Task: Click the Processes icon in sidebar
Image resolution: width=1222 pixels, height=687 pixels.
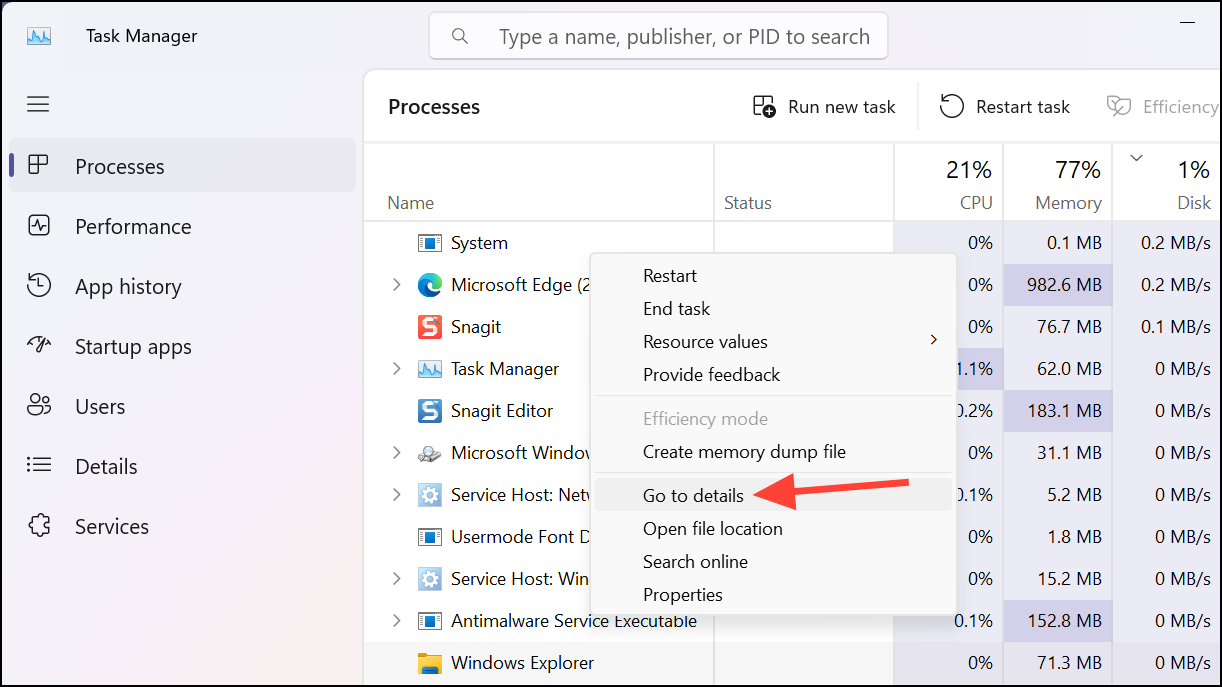Action: click(x=38, y=165)
